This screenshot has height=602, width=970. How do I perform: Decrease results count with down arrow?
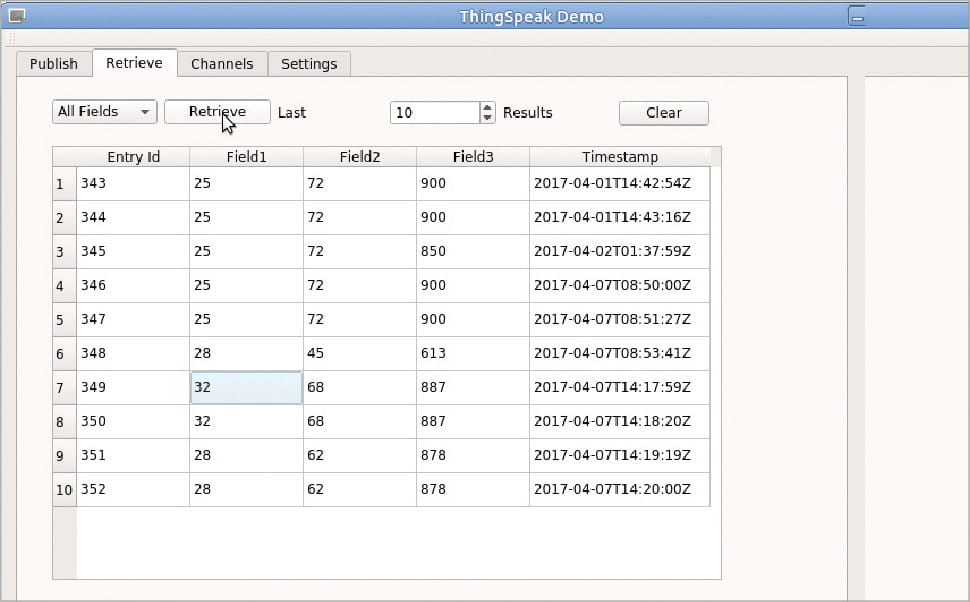pos(487,118)
